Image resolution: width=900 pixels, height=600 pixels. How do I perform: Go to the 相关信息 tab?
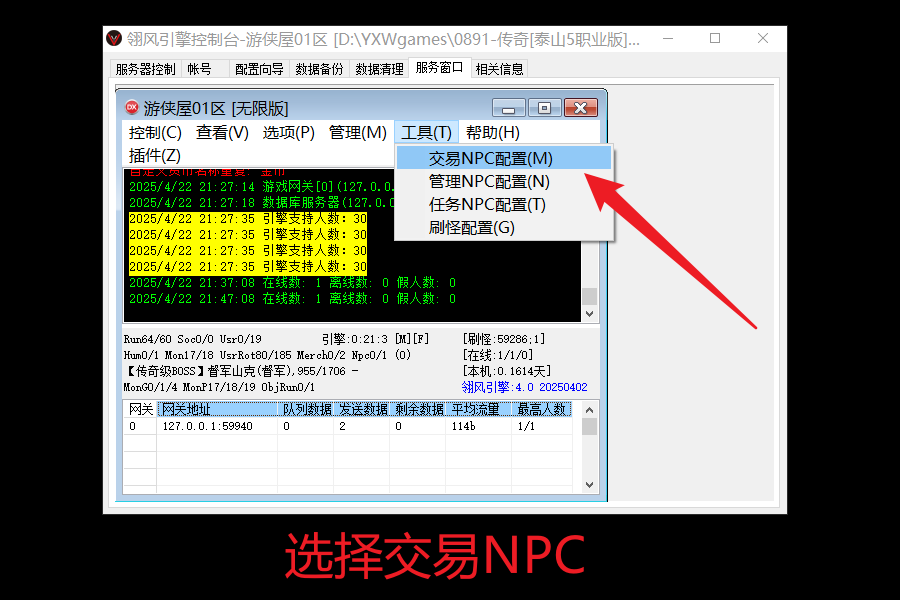coord(499,69)
